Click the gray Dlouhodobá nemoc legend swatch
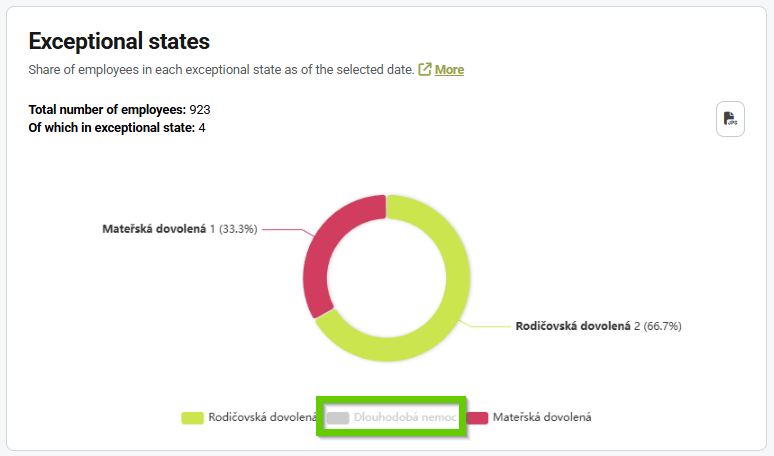The width and height of the screenshot is (774, 456). pos(338,417)
